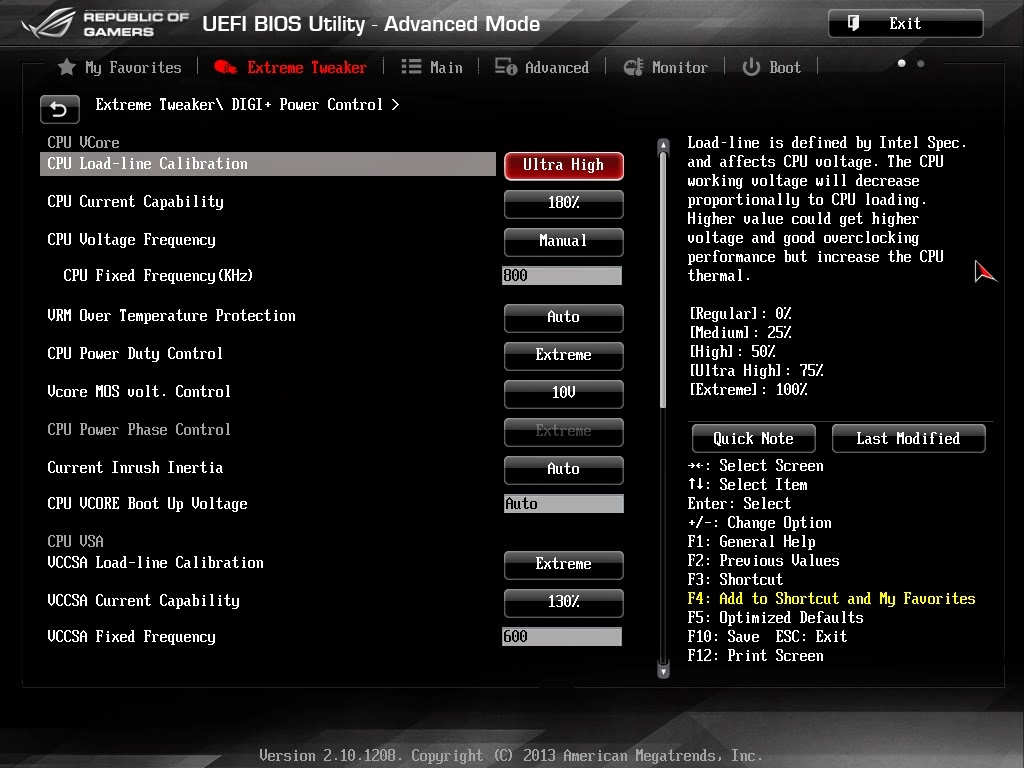1024x768 pixels.
Task: Open the My Favorites tab
Action: [x=120, y=67]
